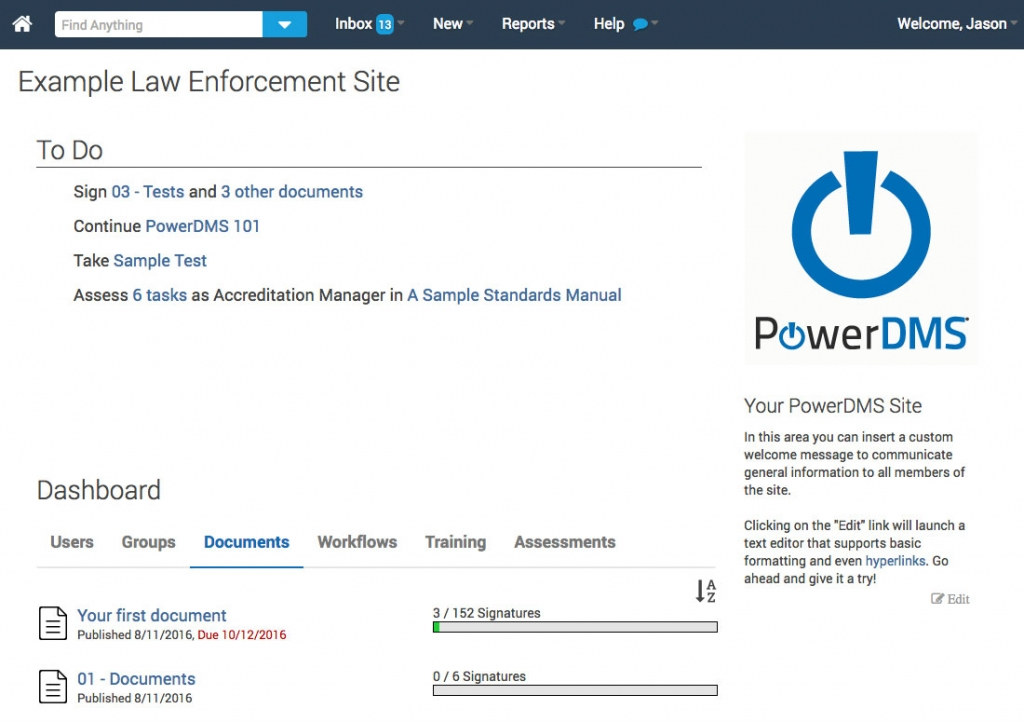Image resolution: width=1024 pixels, height=722 pixels.
Task: Switch to the Users dashboard tab
Action: [x=72, y=542]
